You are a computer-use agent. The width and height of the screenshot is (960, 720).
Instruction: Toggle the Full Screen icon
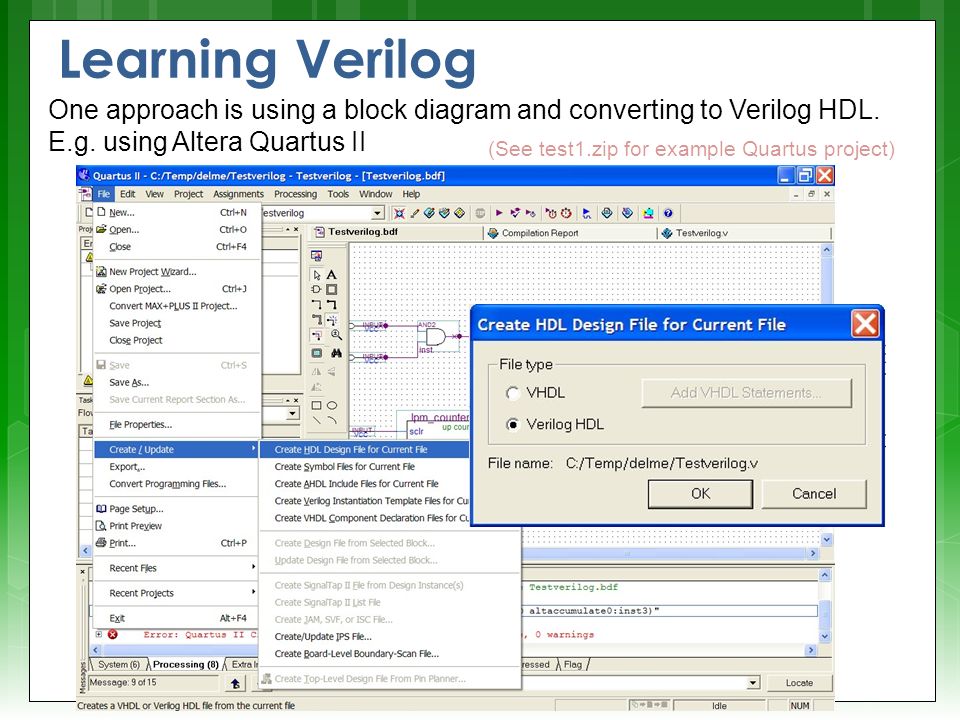click(x=317, y=353)
